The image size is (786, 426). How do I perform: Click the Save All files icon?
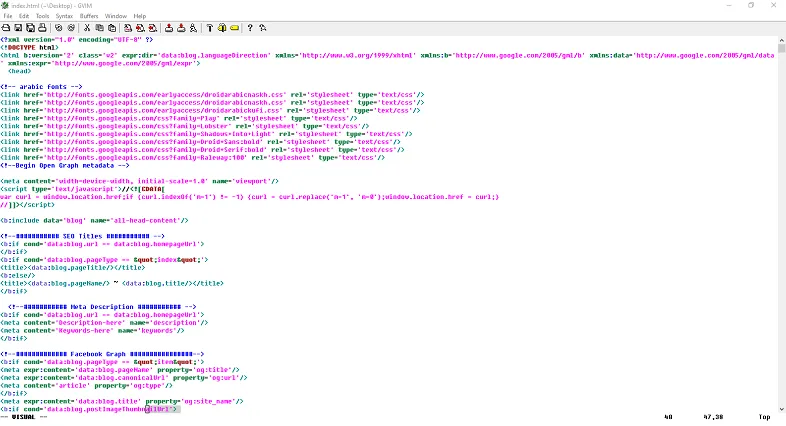(30, 28)
